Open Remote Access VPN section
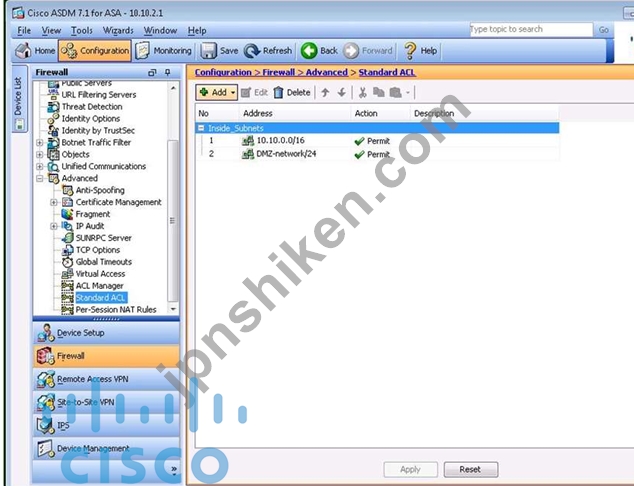The height and width of the screenshot is (486, 634). (x=106, y=379)
